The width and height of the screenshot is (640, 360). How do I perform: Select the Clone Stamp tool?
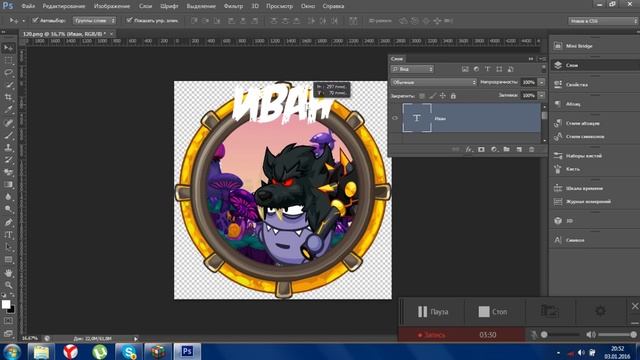click(8, 147)
